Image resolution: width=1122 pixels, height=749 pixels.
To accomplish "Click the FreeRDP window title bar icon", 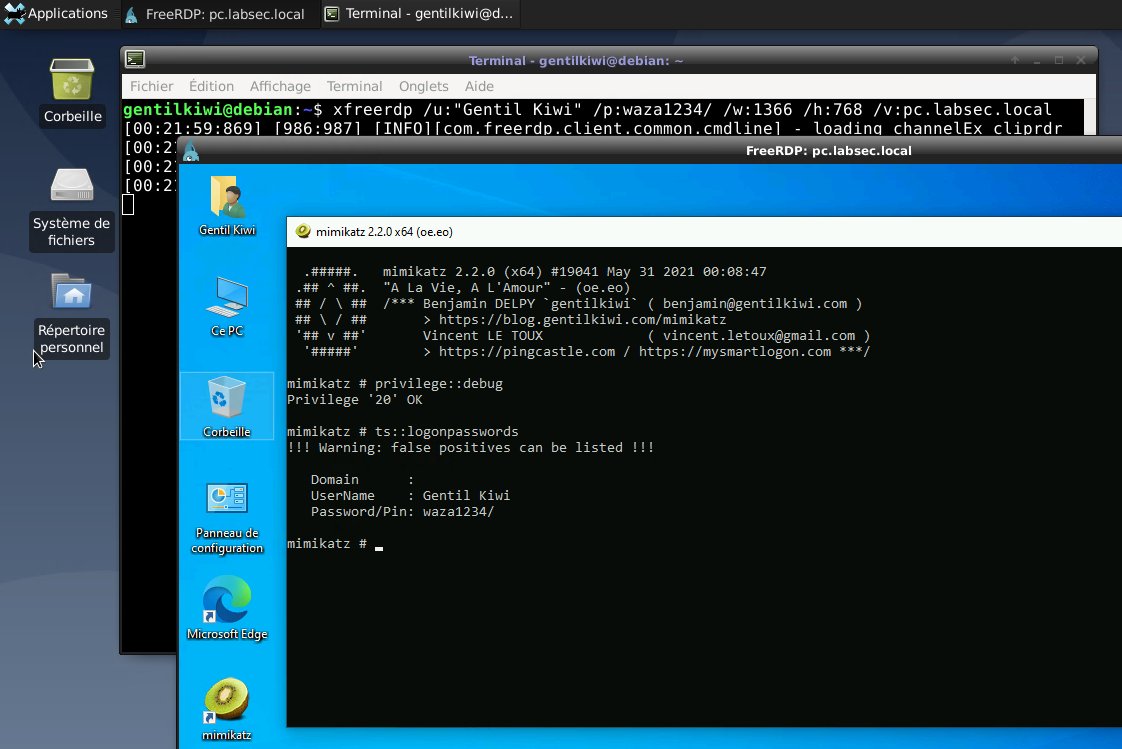I will (191, 151).
